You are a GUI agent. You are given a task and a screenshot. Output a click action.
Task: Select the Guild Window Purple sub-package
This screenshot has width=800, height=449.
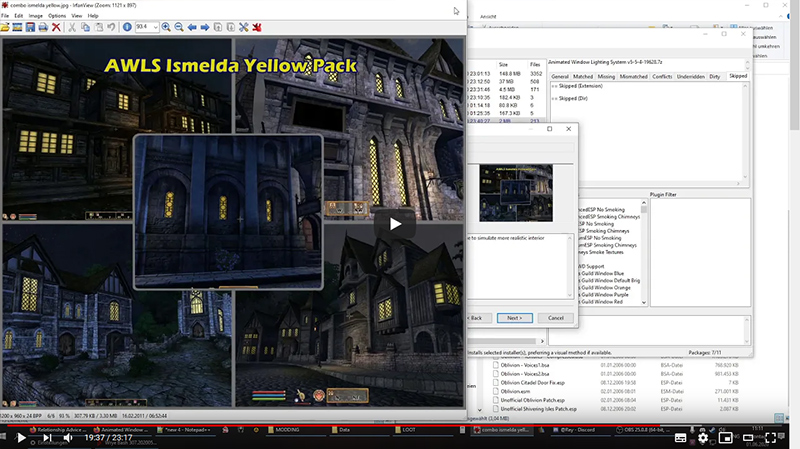click(x=604, y=295)
